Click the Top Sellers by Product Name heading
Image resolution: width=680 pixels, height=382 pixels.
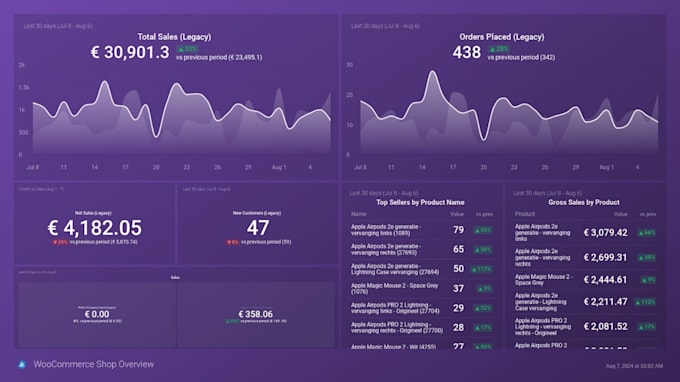[420, 202]
